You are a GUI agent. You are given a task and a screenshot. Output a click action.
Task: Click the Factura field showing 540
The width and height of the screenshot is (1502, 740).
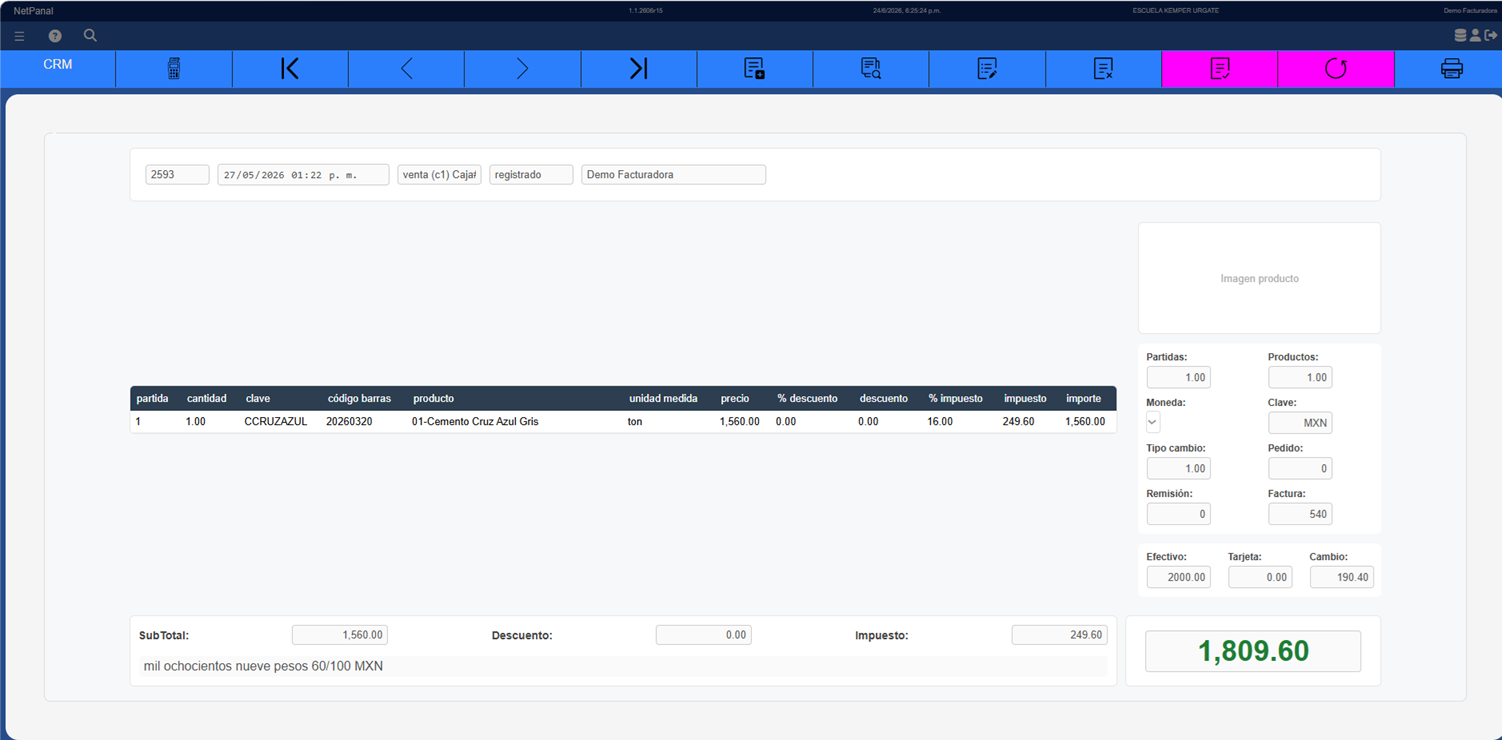(1300, 514)
